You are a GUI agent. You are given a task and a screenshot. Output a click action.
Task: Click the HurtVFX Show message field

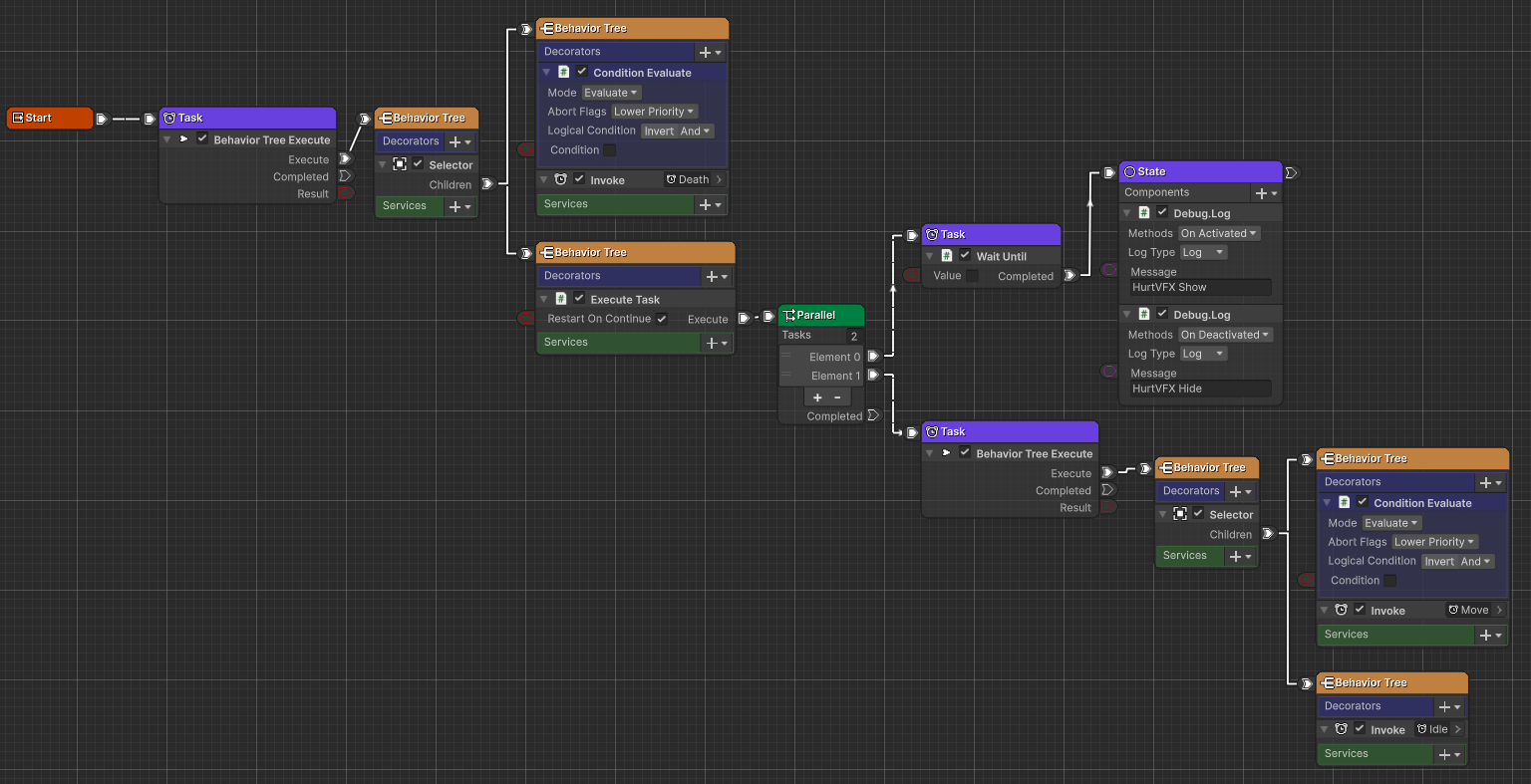[1199, 287]
